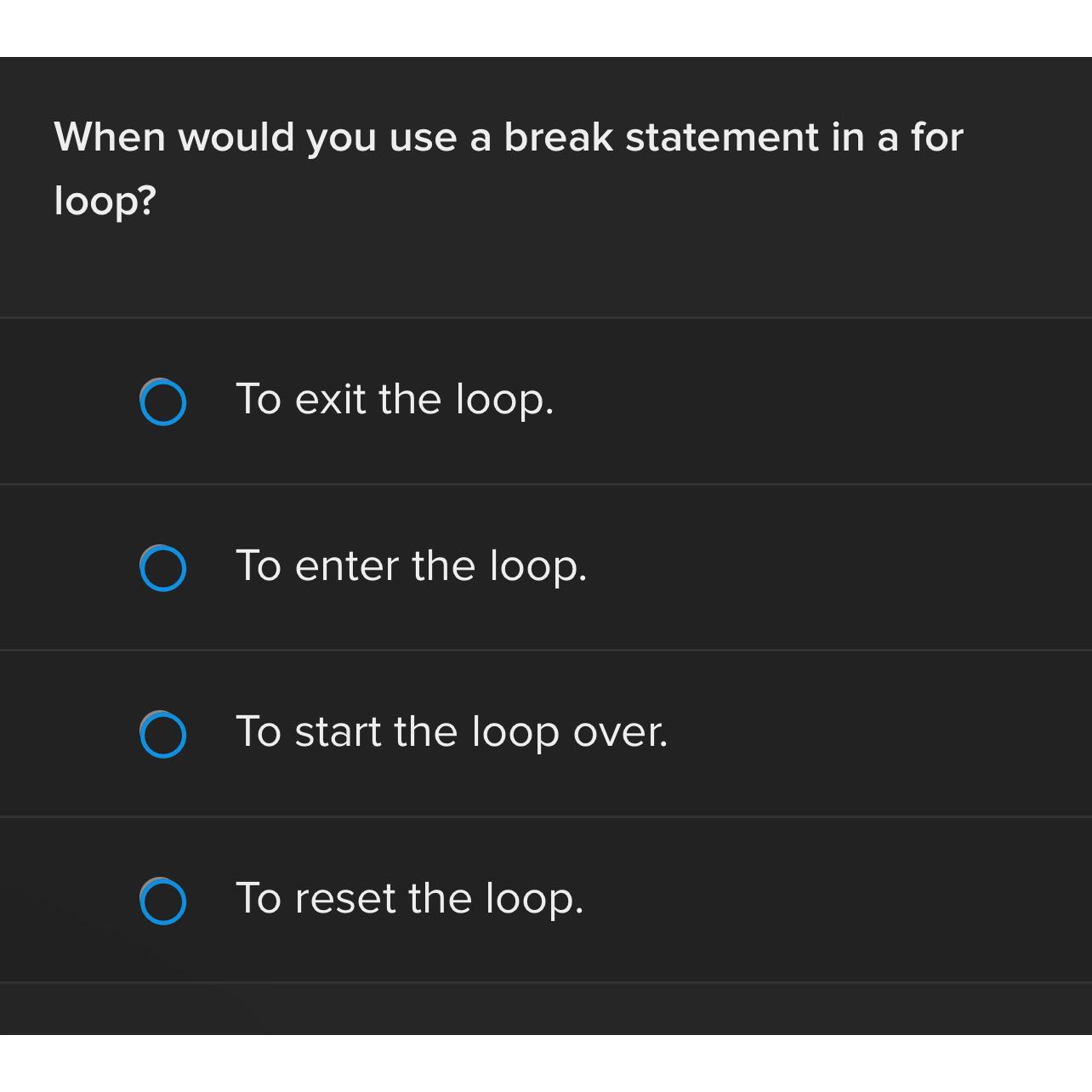Image resolution: width=1092 pixels, height=1092 pixels.
Task: Select the radio button for 'To reset the loop.'
Action: pos(163,900)
